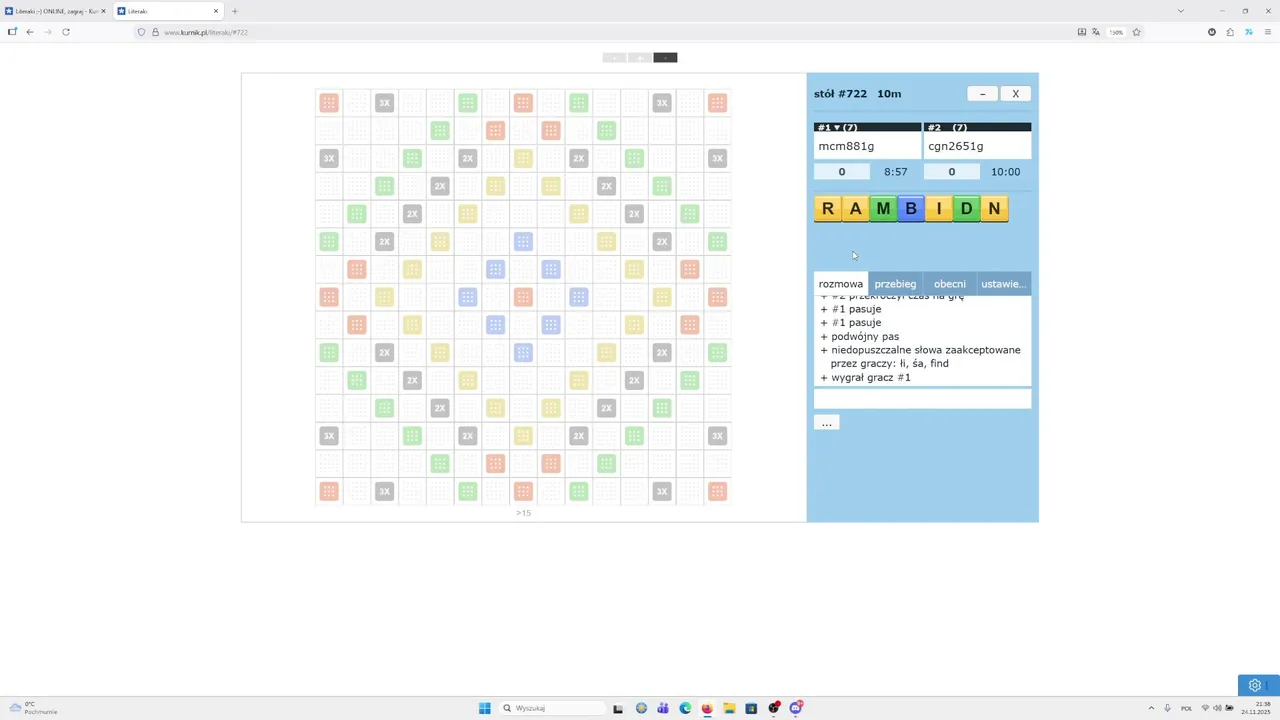Open Firefox from the taskbar
Screen dimensions: 1280x720
point(707,708)
